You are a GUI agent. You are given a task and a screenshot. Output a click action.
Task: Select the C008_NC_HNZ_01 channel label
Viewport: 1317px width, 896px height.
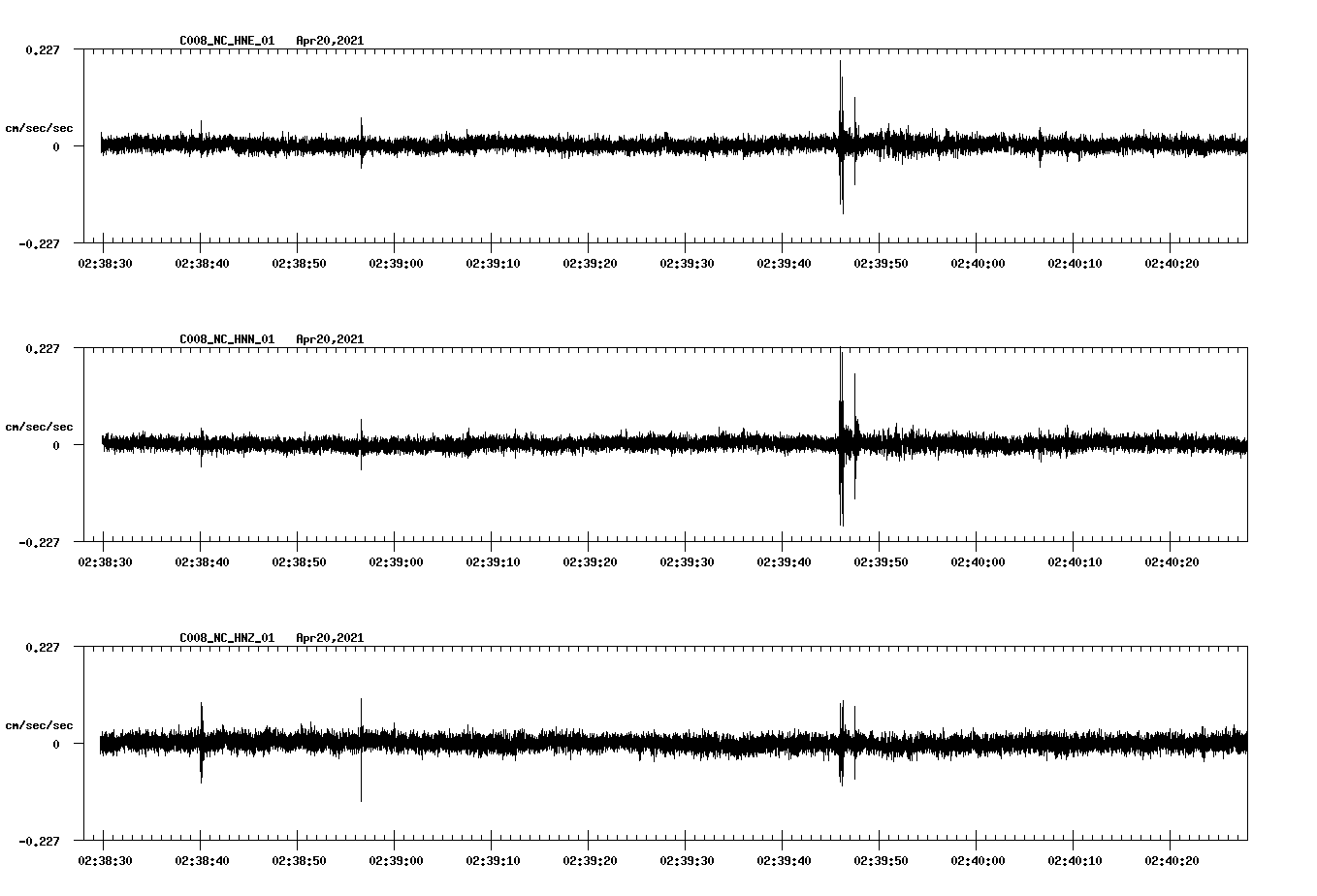pyautogui.click(x=225, y=637)
